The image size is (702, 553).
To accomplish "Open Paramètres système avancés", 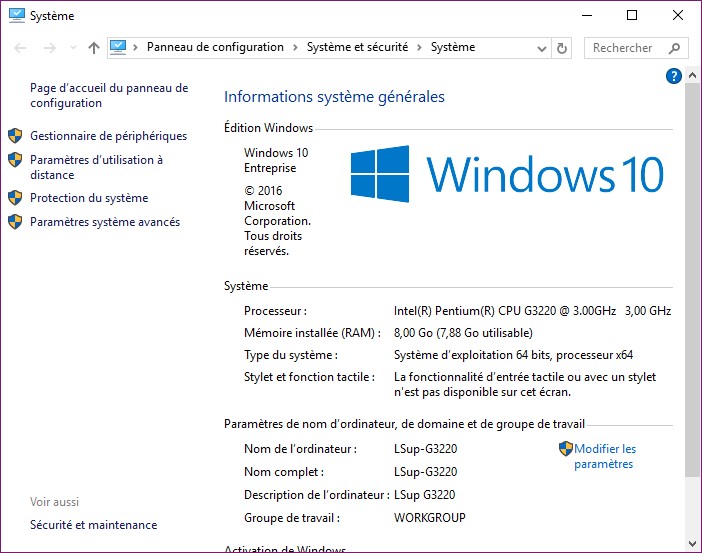I will pos(105,222).
